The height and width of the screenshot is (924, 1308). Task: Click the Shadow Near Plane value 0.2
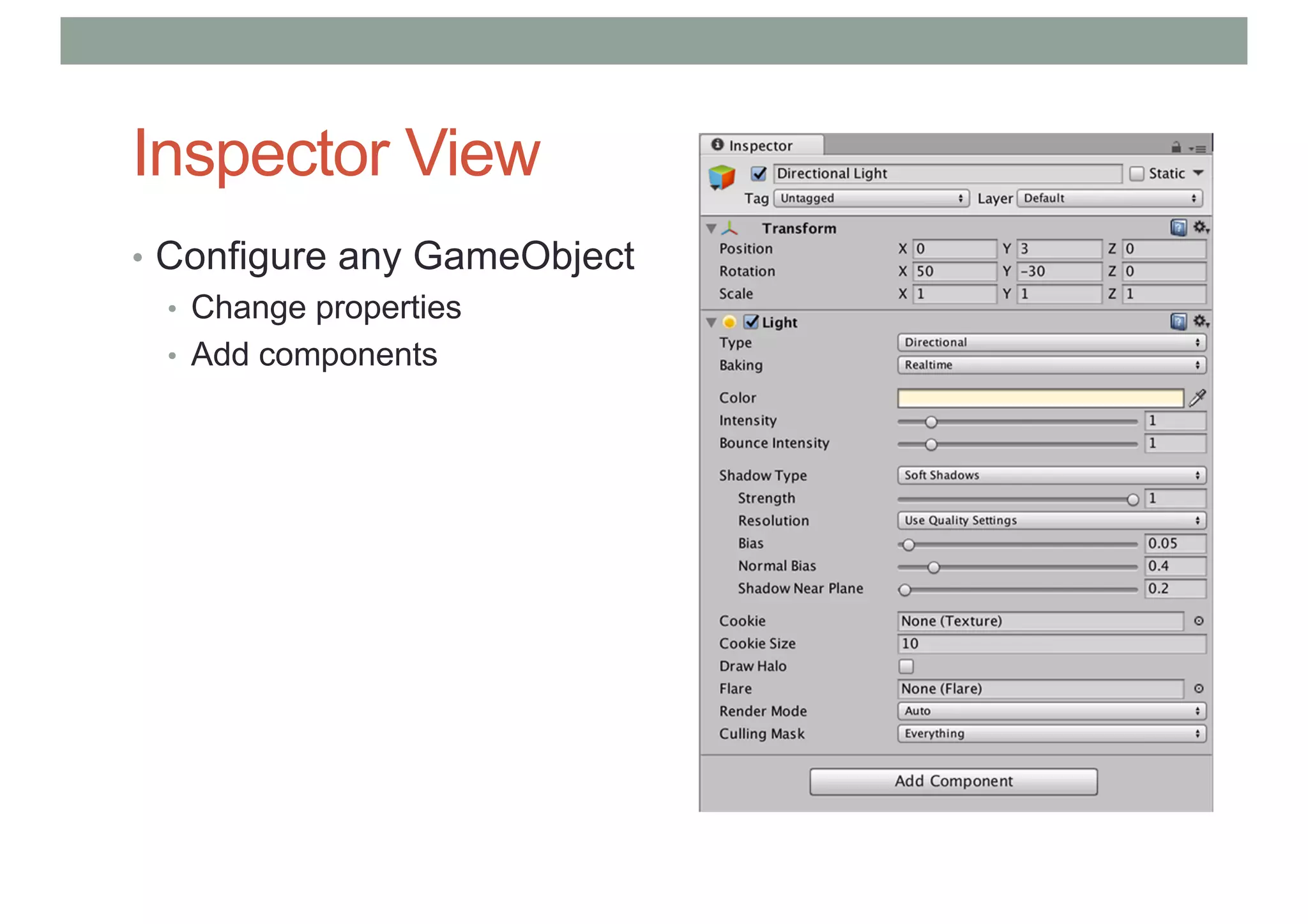coord(1175,589)
